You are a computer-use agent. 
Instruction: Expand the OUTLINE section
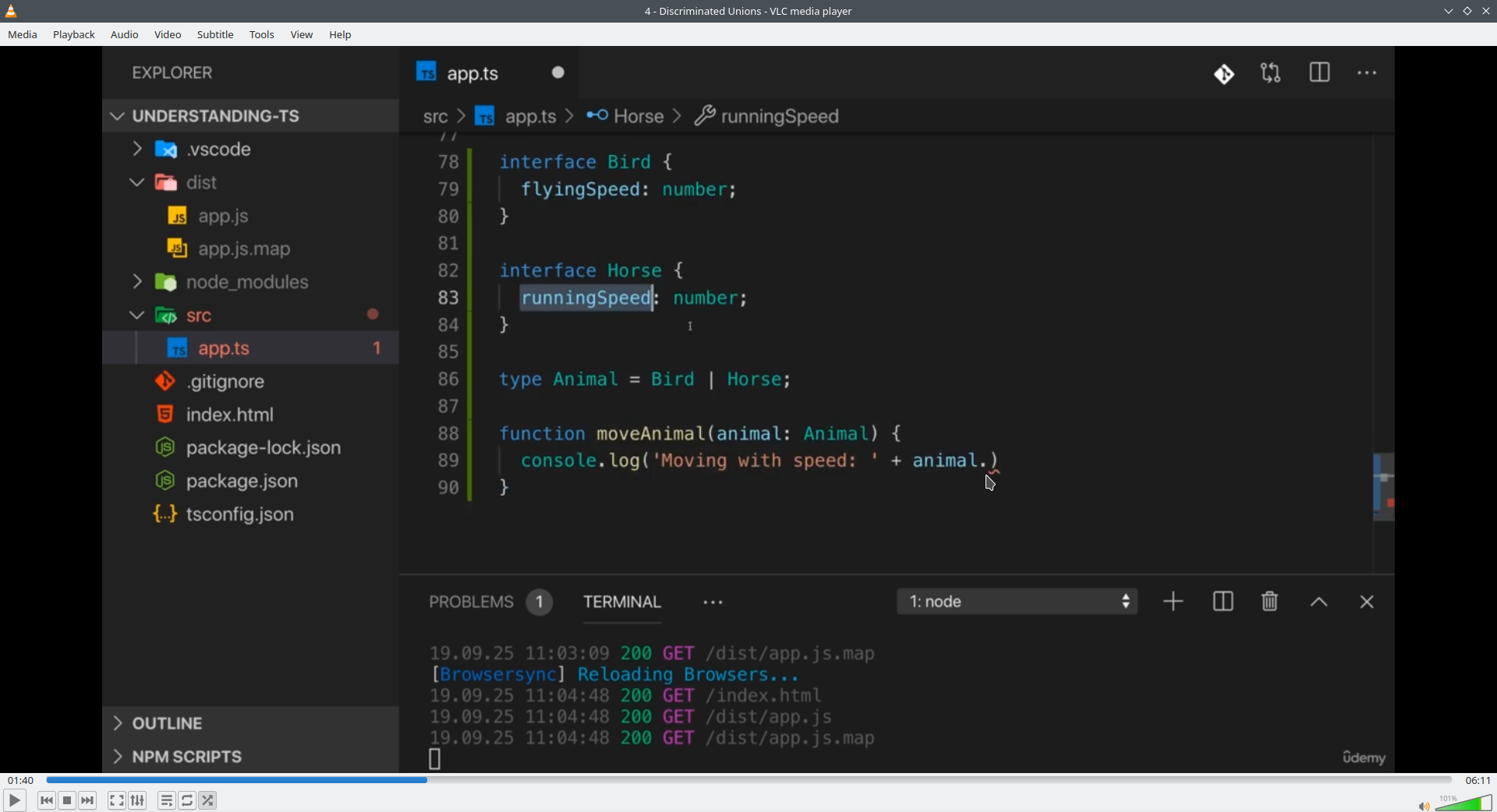[x=249, y=723]
